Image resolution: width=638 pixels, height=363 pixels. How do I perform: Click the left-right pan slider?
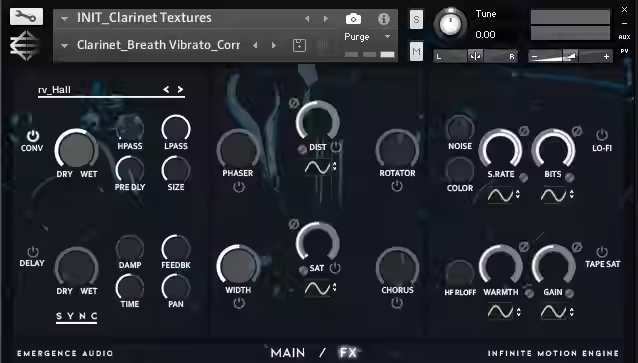coord(475,56)
